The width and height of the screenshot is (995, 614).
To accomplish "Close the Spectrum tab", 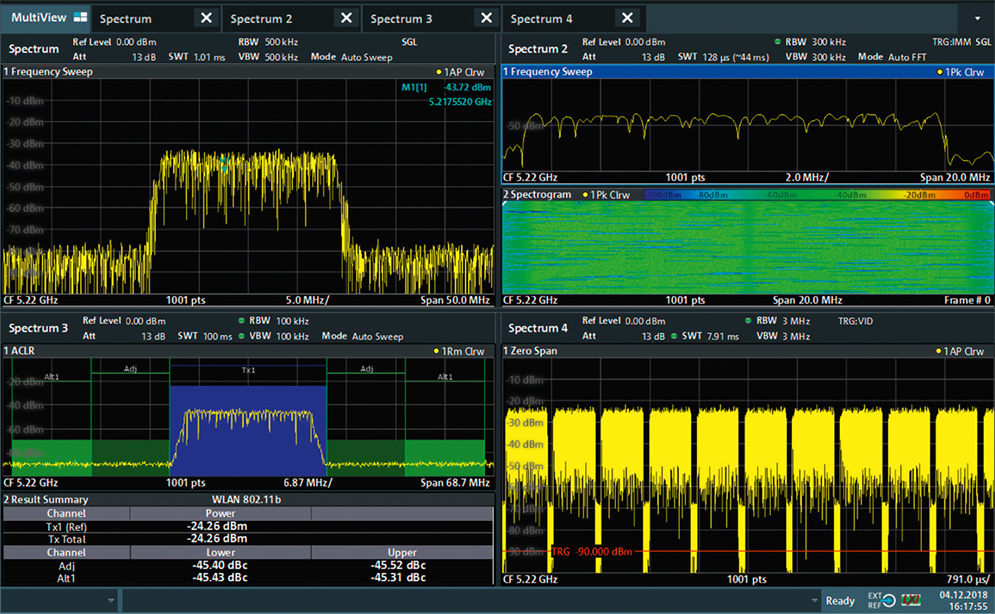I will coord(205,18).
